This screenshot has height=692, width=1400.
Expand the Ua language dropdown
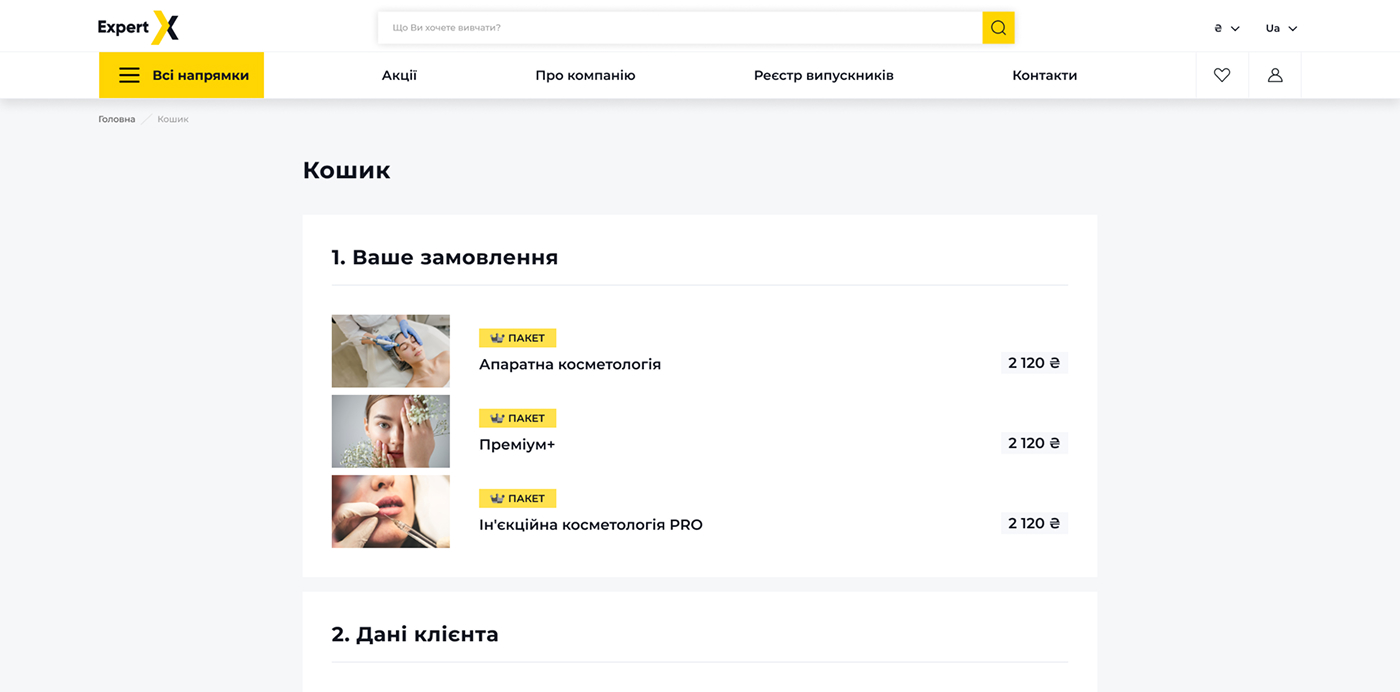coord(1281,28)
